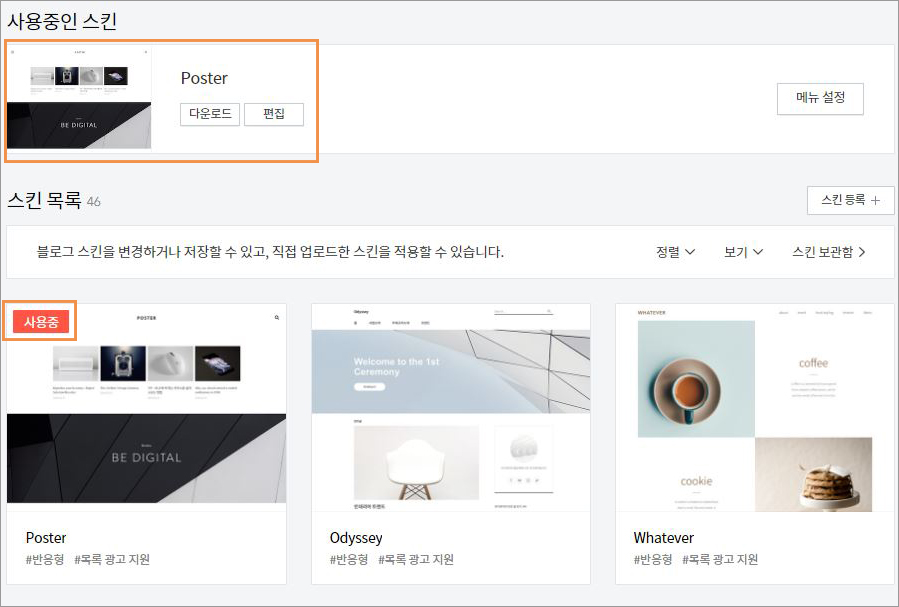Viewport: 899px width, 607px height.
Task: Click the current Poster skin thumbnail at top
Action: 79,98
